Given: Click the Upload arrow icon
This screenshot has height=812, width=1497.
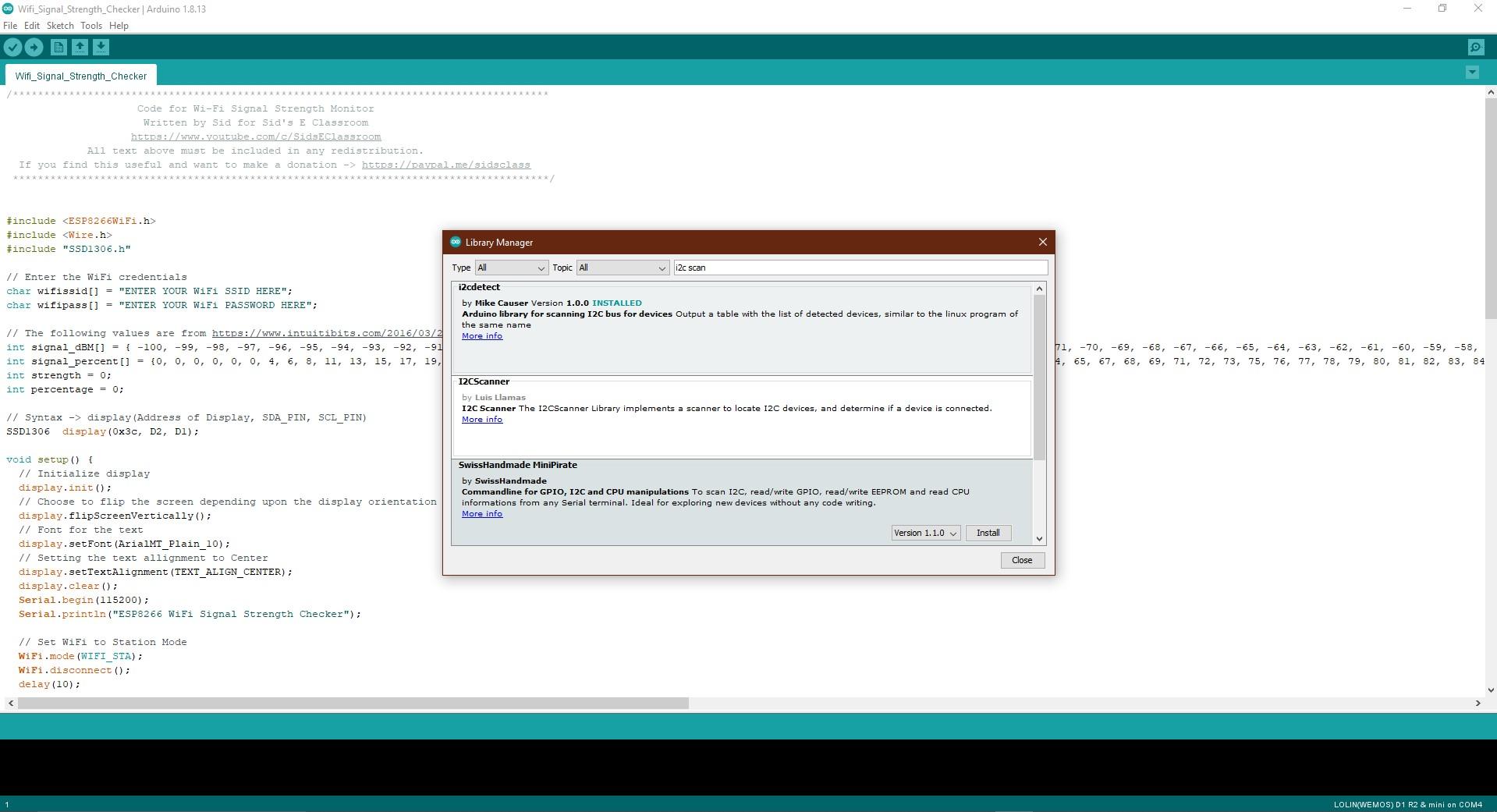Looking at the screenshot, I should tap(34, 48).
